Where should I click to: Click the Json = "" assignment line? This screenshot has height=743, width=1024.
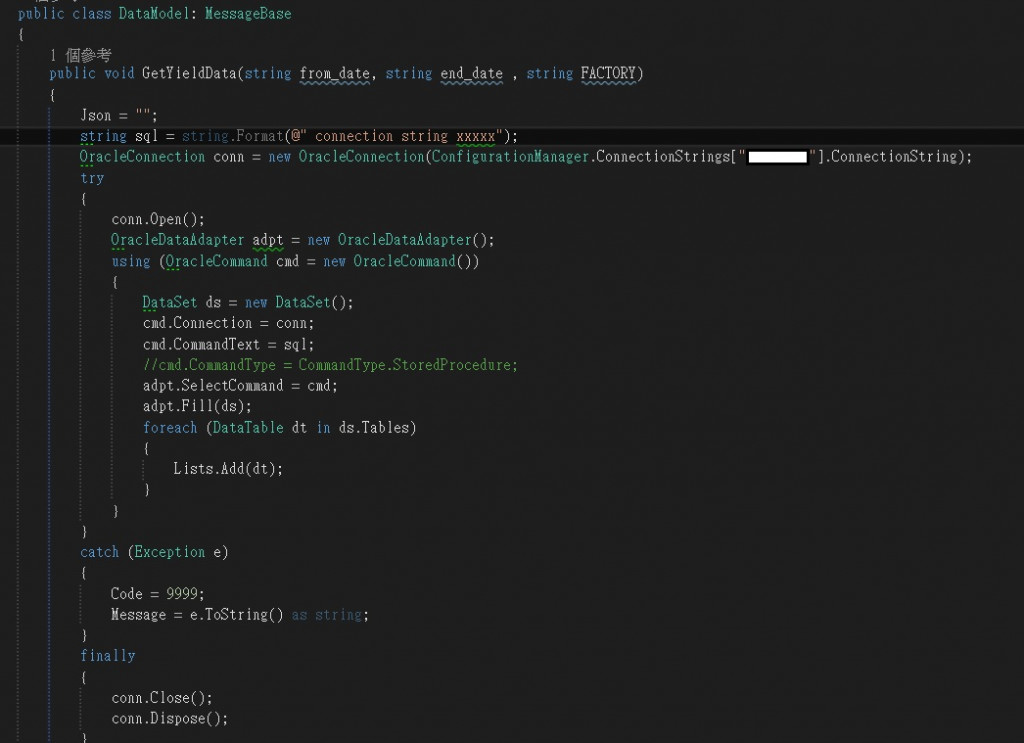(x=119, y=116)
